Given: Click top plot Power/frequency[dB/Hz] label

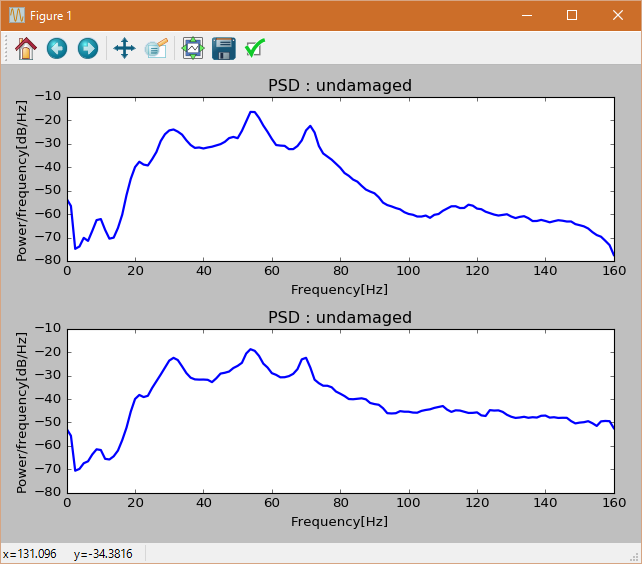Looking at the screenshot, I should coord(21,180).
